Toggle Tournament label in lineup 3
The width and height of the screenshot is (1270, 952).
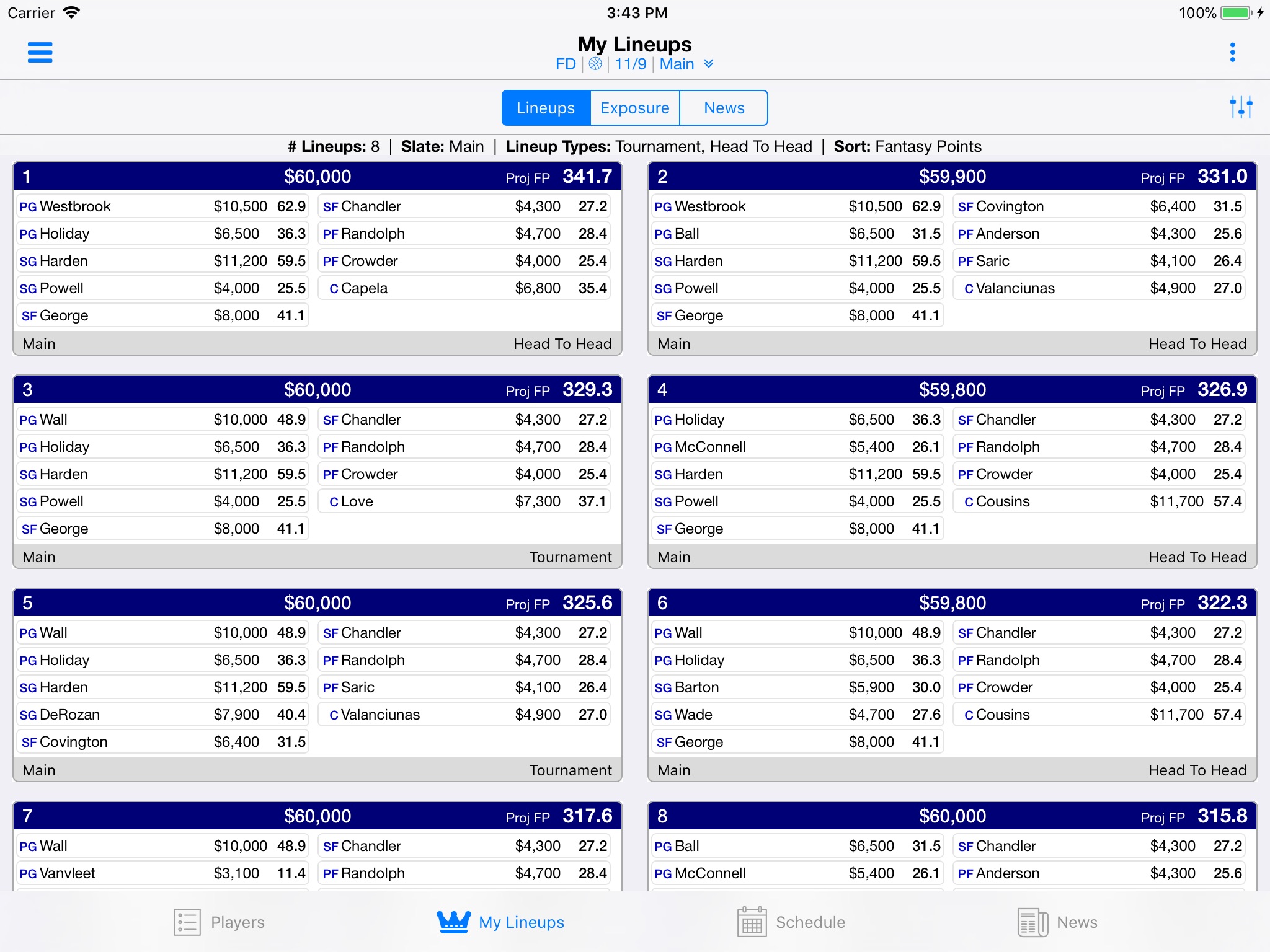[570, 556]
